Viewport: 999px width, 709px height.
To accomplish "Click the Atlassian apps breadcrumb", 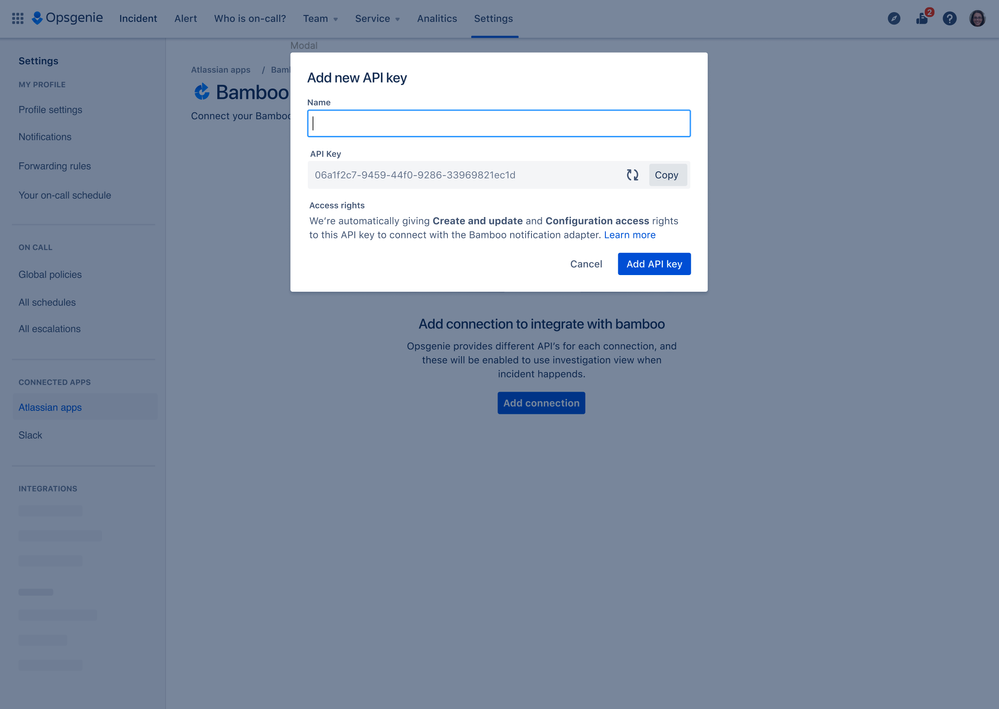I will tap(220, 69).
